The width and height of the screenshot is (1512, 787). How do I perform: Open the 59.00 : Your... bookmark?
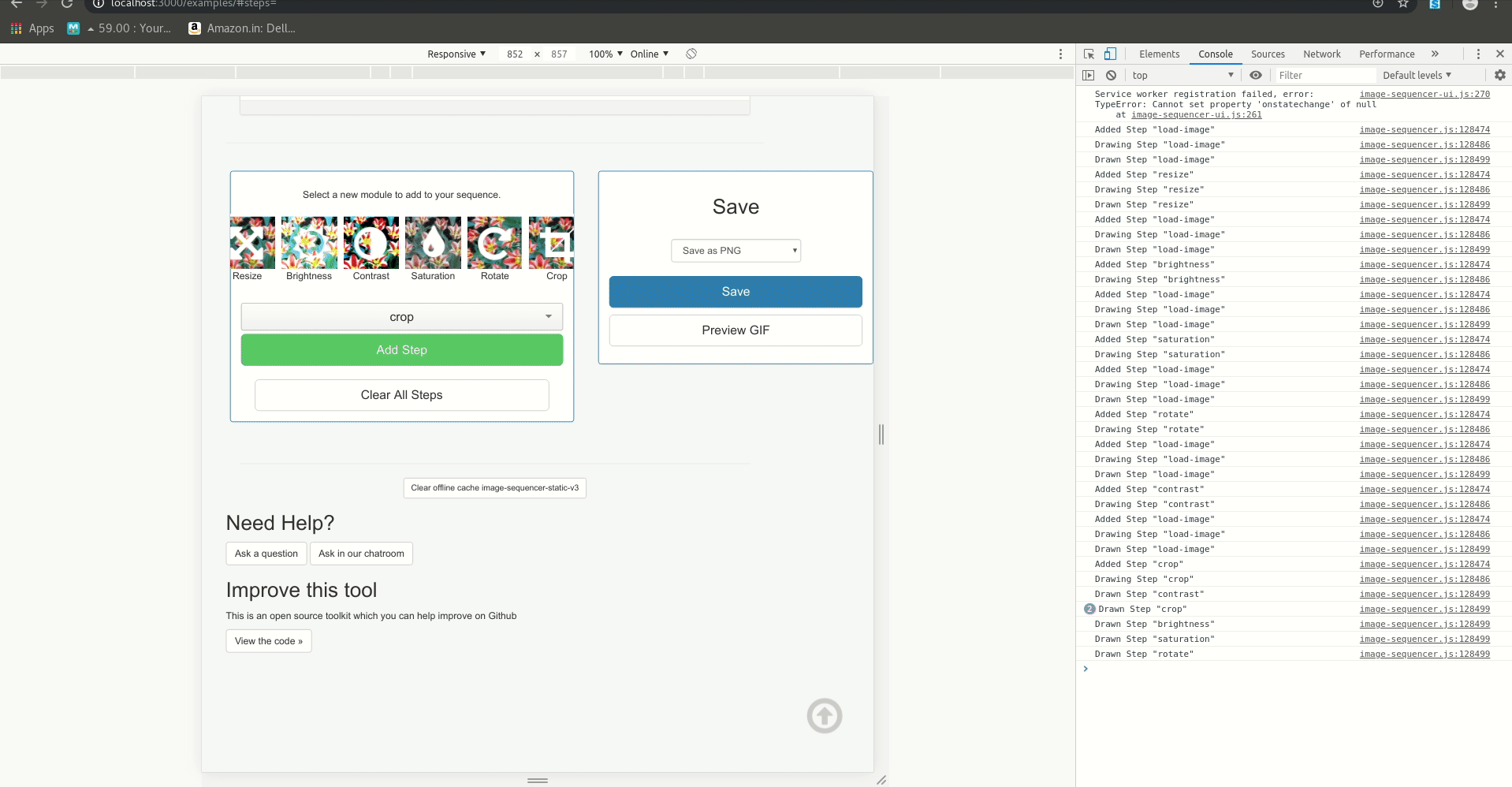point(120,28)
